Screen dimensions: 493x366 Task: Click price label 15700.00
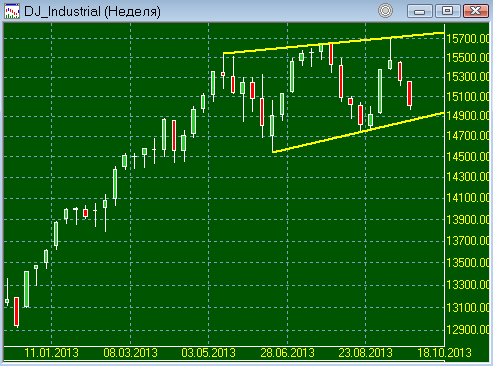[x=468, y=39]
